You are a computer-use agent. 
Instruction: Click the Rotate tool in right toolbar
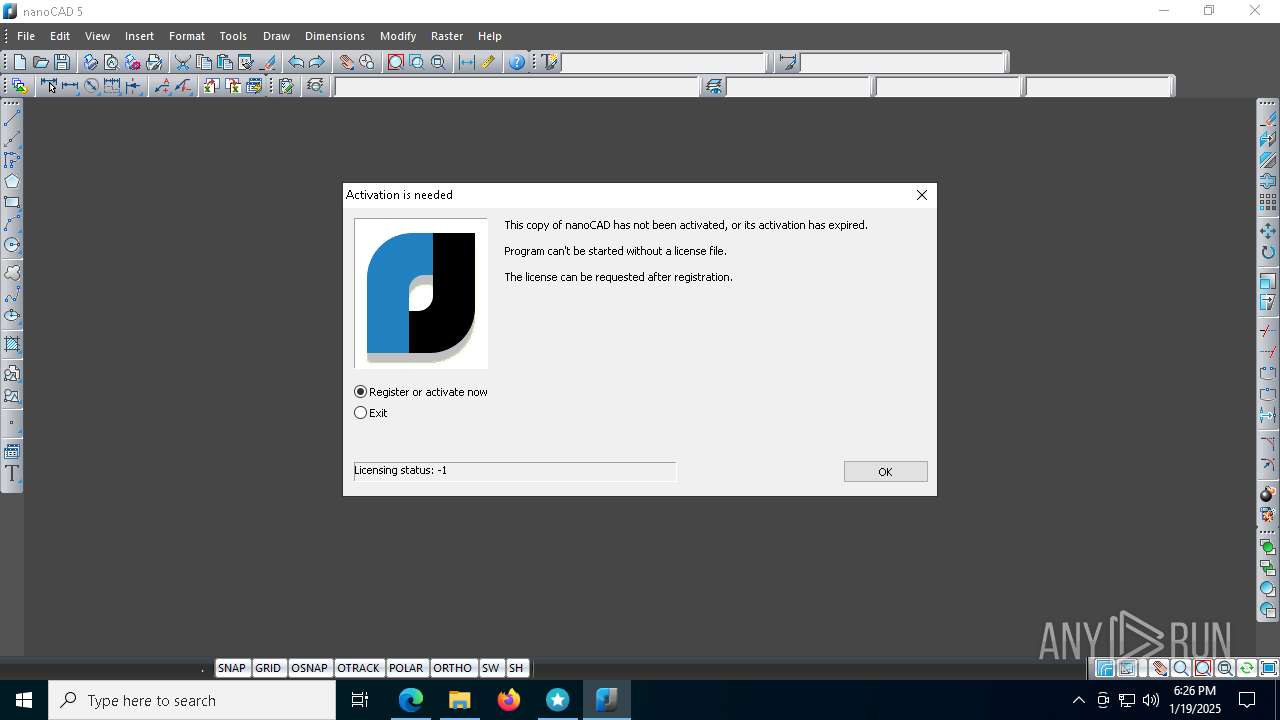pyautogui.click(x=1268, y=252)
